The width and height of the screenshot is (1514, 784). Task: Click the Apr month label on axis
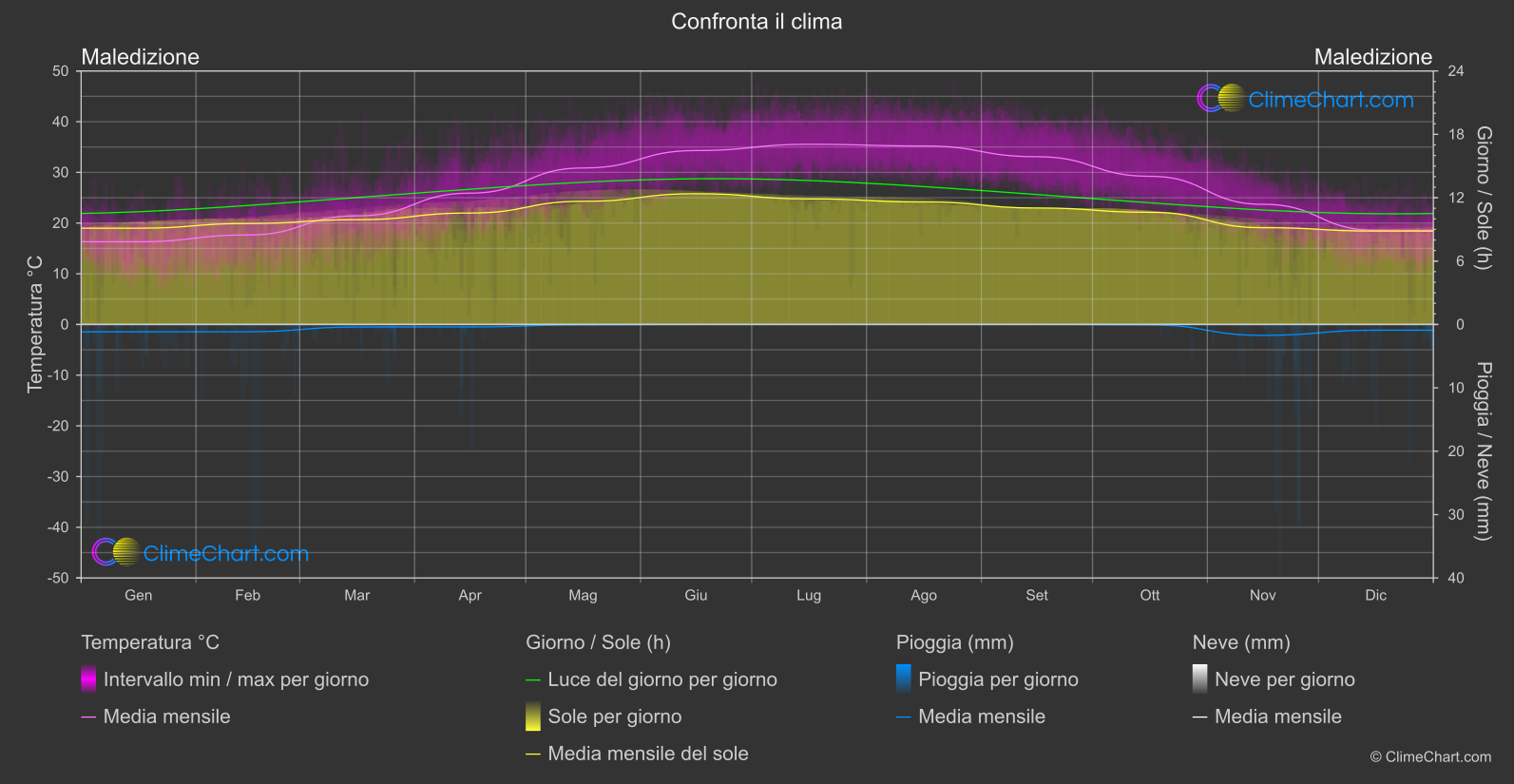click(470, 595)
